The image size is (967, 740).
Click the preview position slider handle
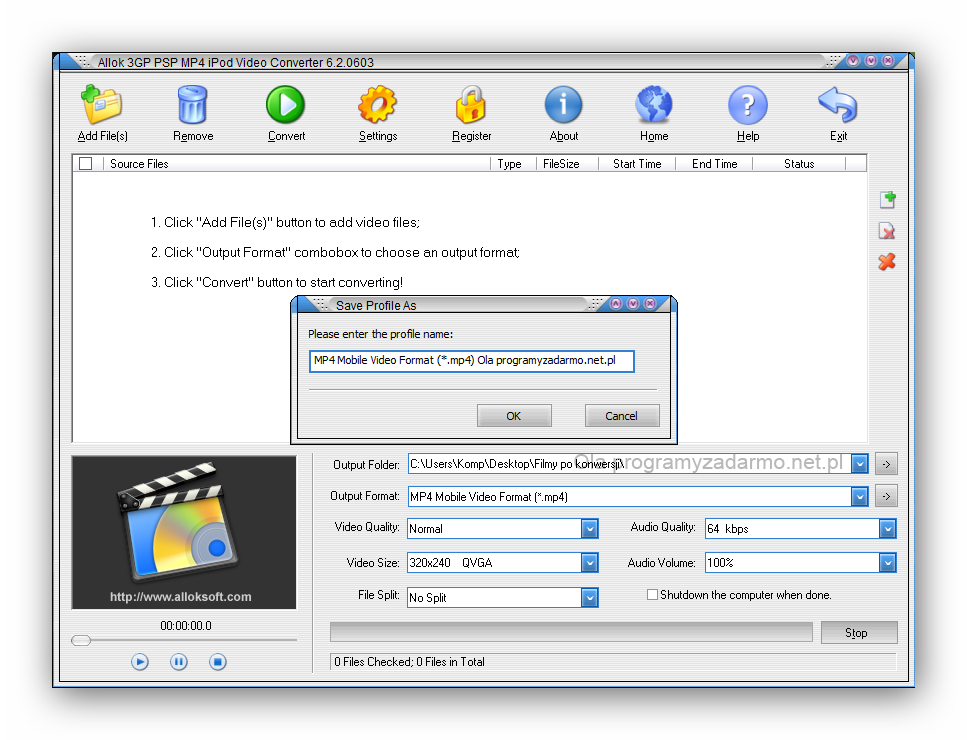click(81, 640)
